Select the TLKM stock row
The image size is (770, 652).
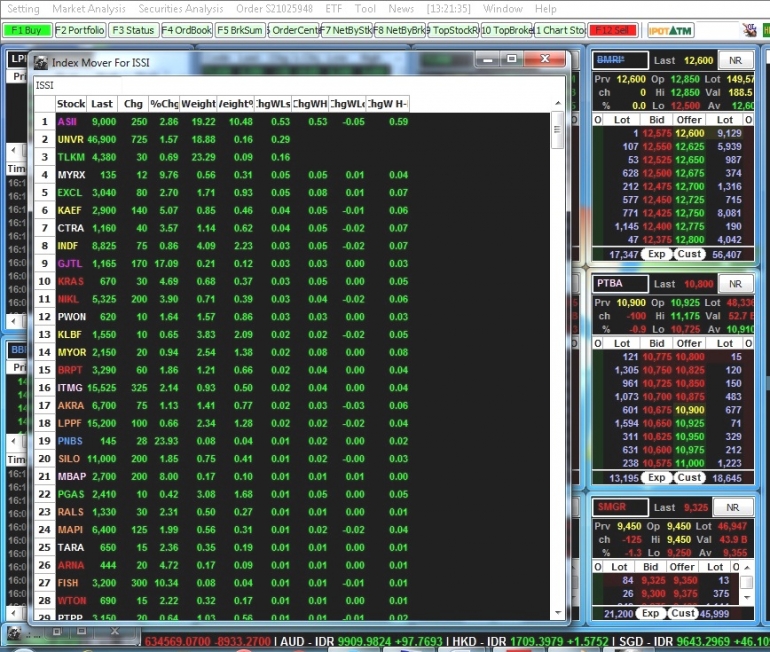point(222,157)
